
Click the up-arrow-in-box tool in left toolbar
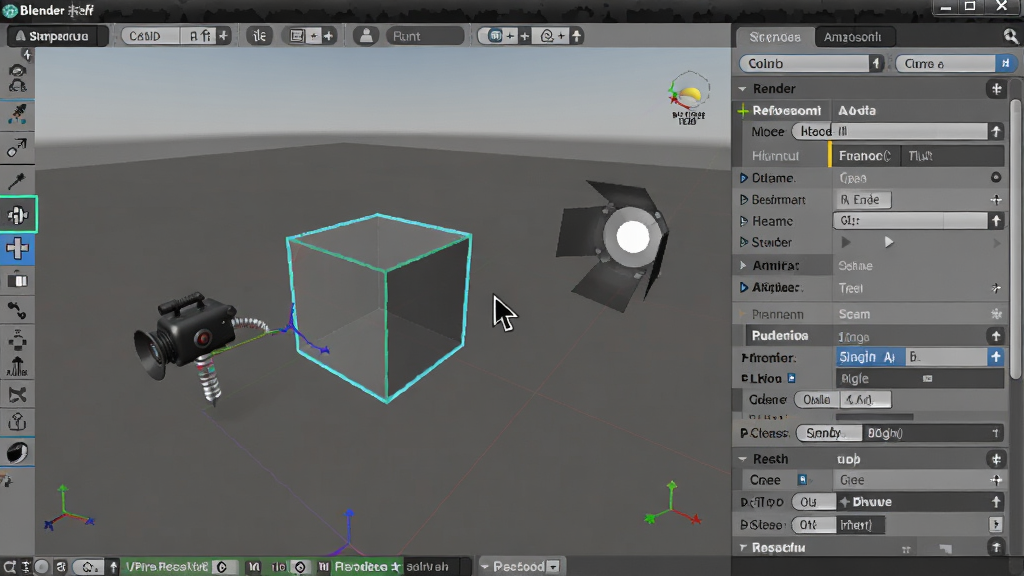pyautogui.click(x=17, y=423)
